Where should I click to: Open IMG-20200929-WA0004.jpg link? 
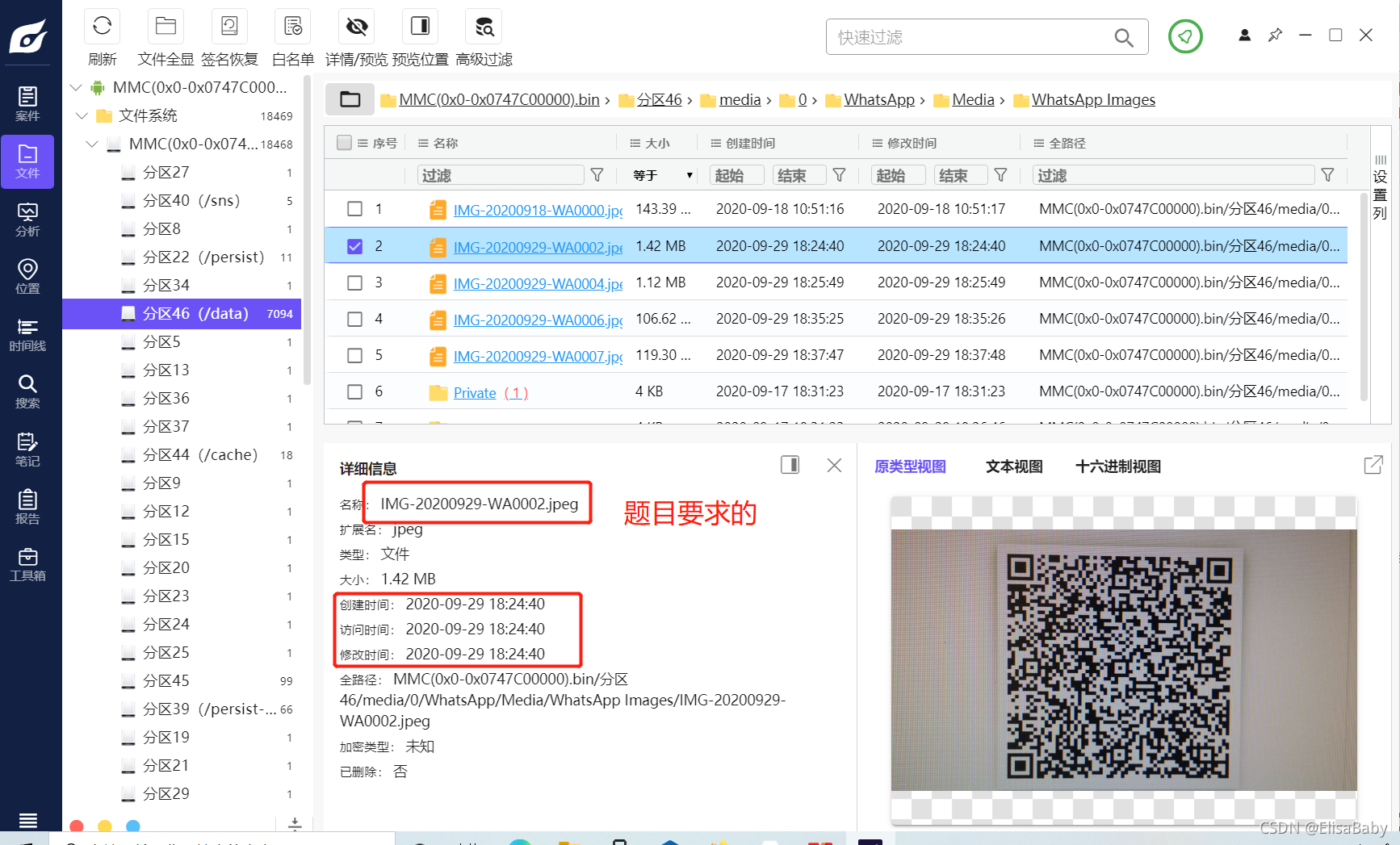(x=538, y=283)
